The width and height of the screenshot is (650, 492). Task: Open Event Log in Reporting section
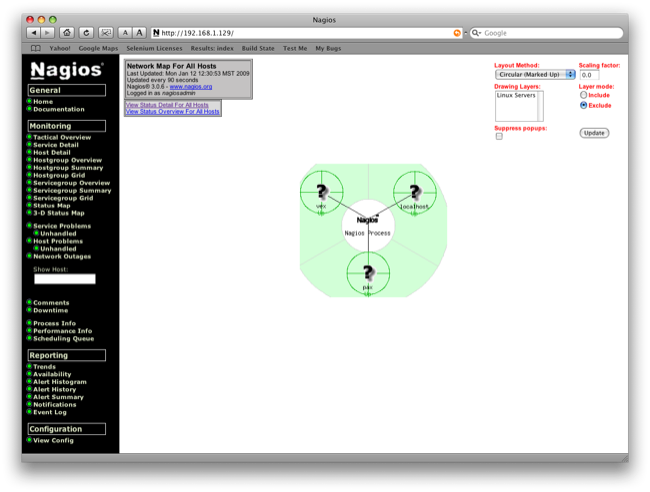[x=50, y=412]
